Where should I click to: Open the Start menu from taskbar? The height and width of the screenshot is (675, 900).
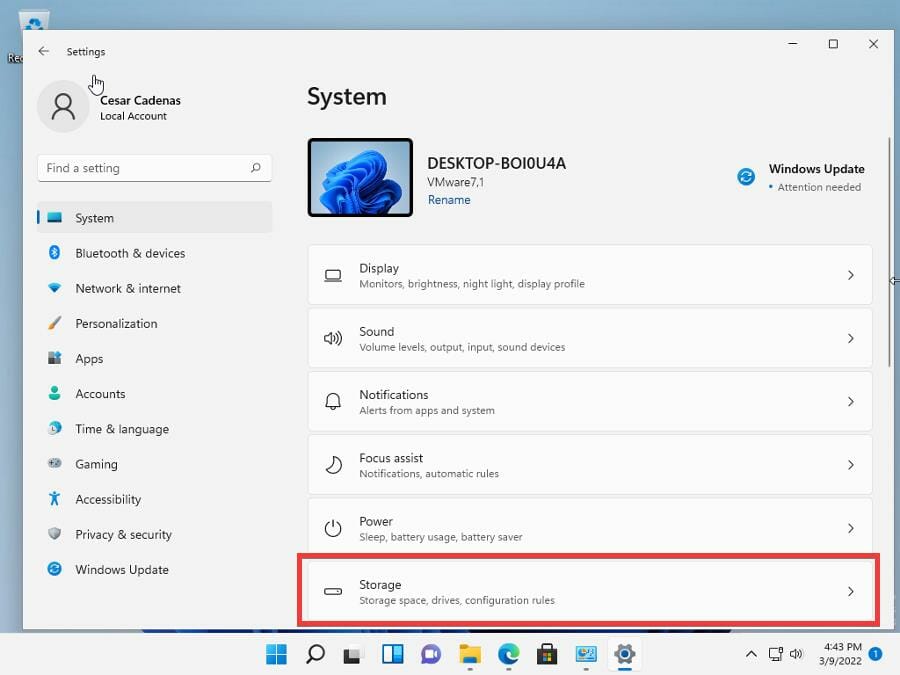[x=277, y=654]
